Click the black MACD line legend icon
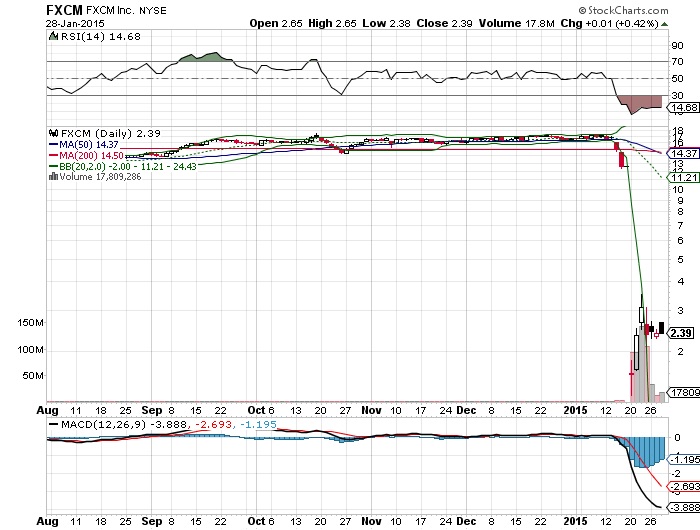The width and height of the screenshot is (700, 530). pos(53,424)
